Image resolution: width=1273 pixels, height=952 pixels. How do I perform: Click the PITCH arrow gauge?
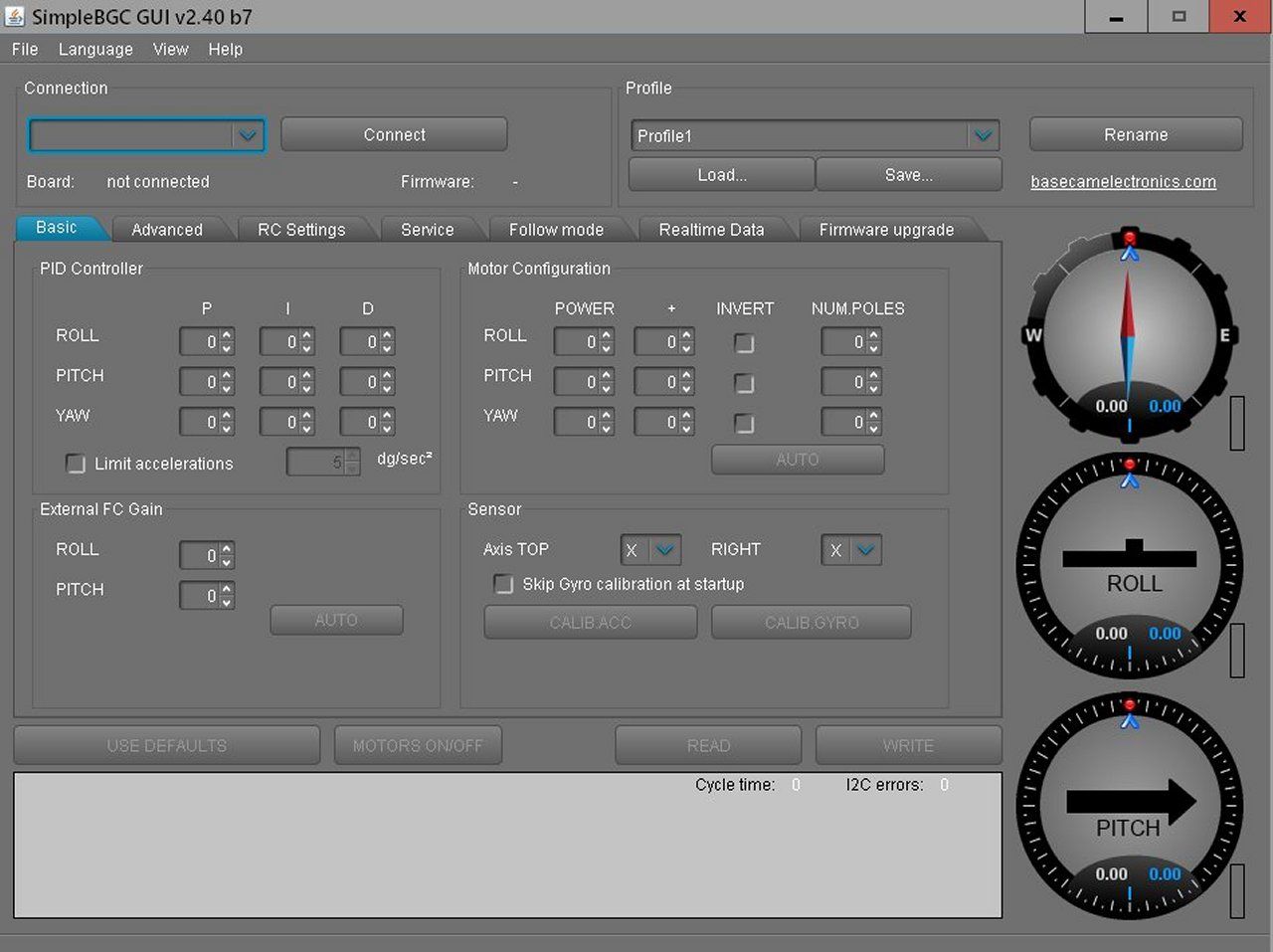(1129, 806)
